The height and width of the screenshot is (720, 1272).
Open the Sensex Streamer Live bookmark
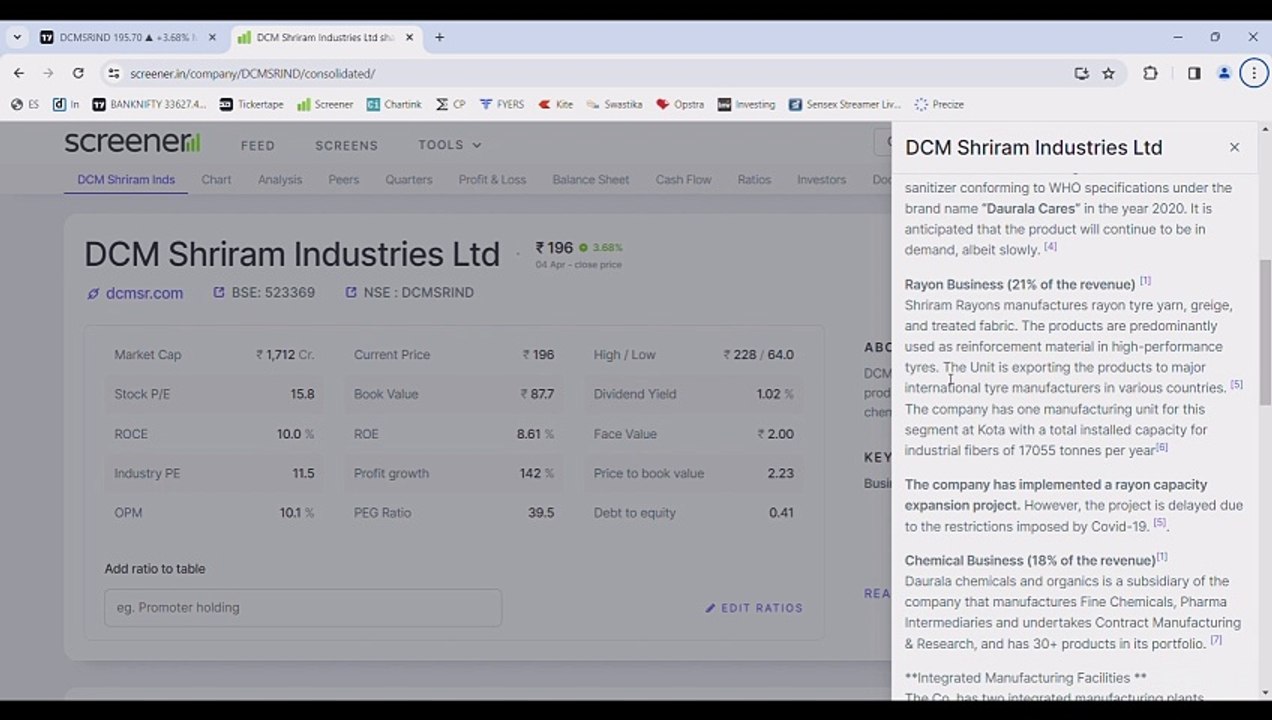click(x=844, y=104)
